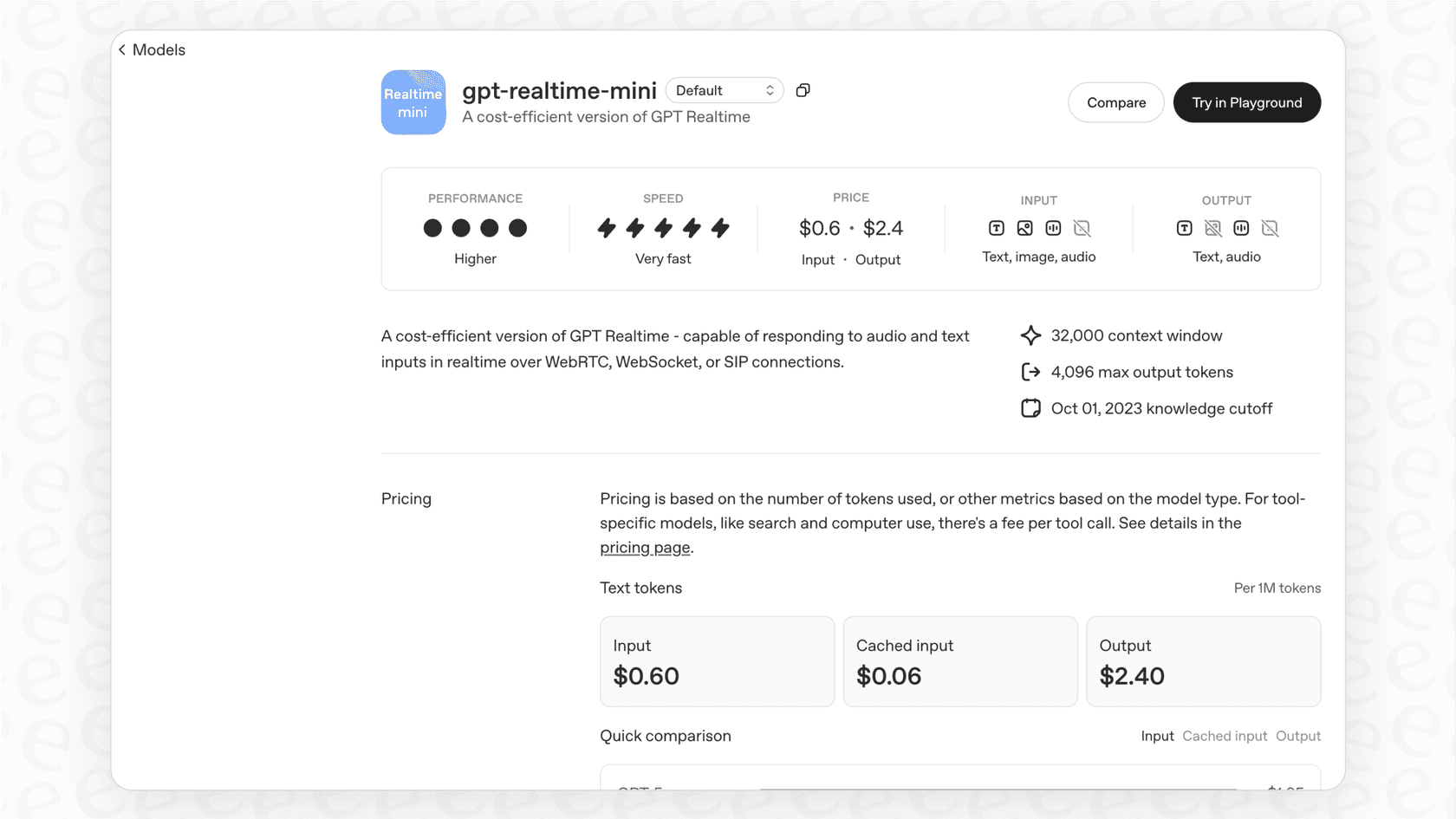The image size is (1456, 819).
Task: Click the Compare button
Action: pos(1116,102)
